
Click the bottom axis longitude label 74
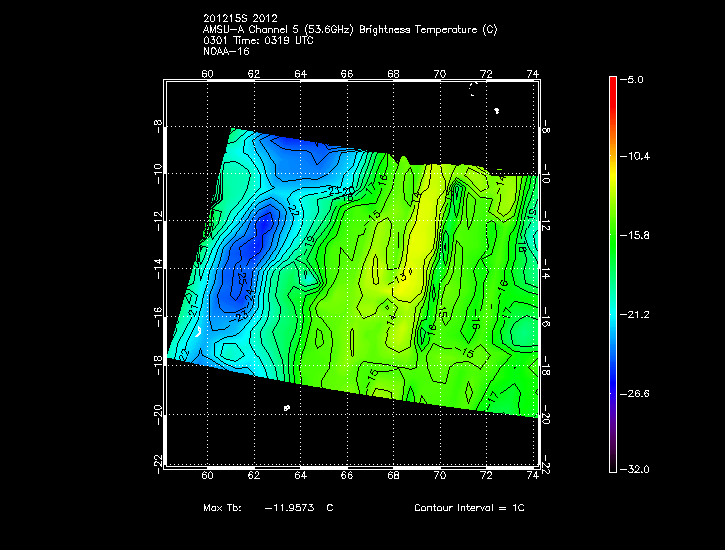pyautogui.click(x=533, y=476)
